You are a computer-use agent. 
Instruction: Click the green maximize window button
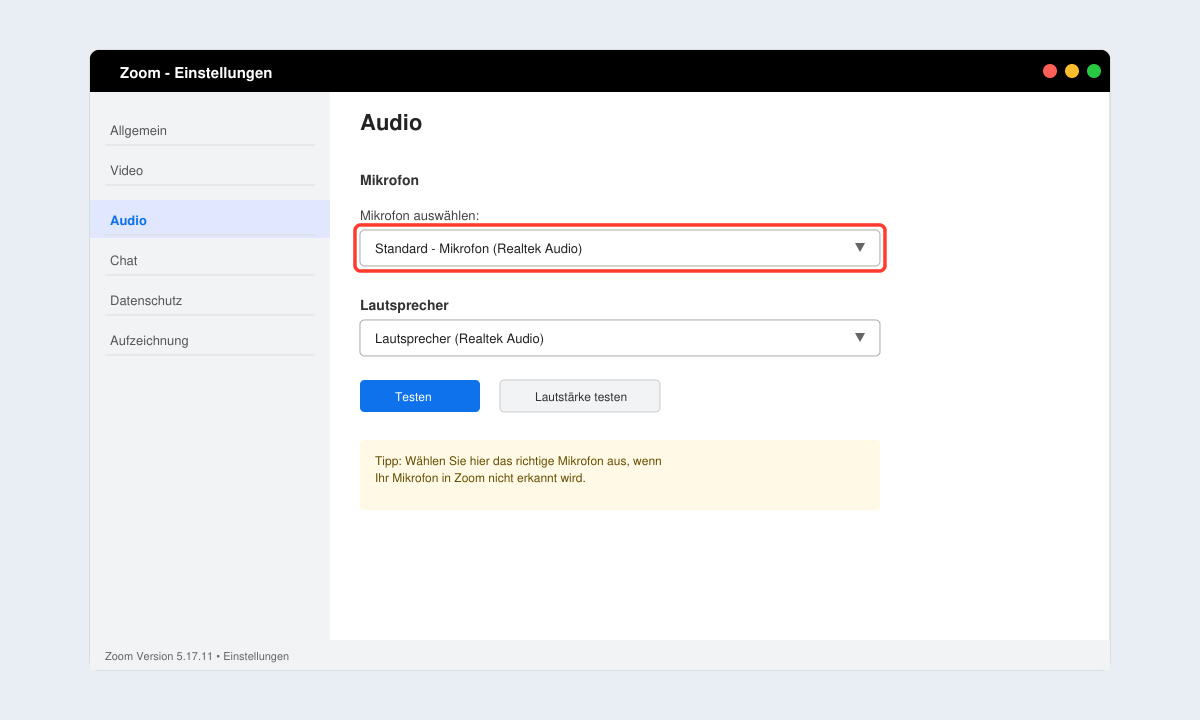click(1094, 71)
